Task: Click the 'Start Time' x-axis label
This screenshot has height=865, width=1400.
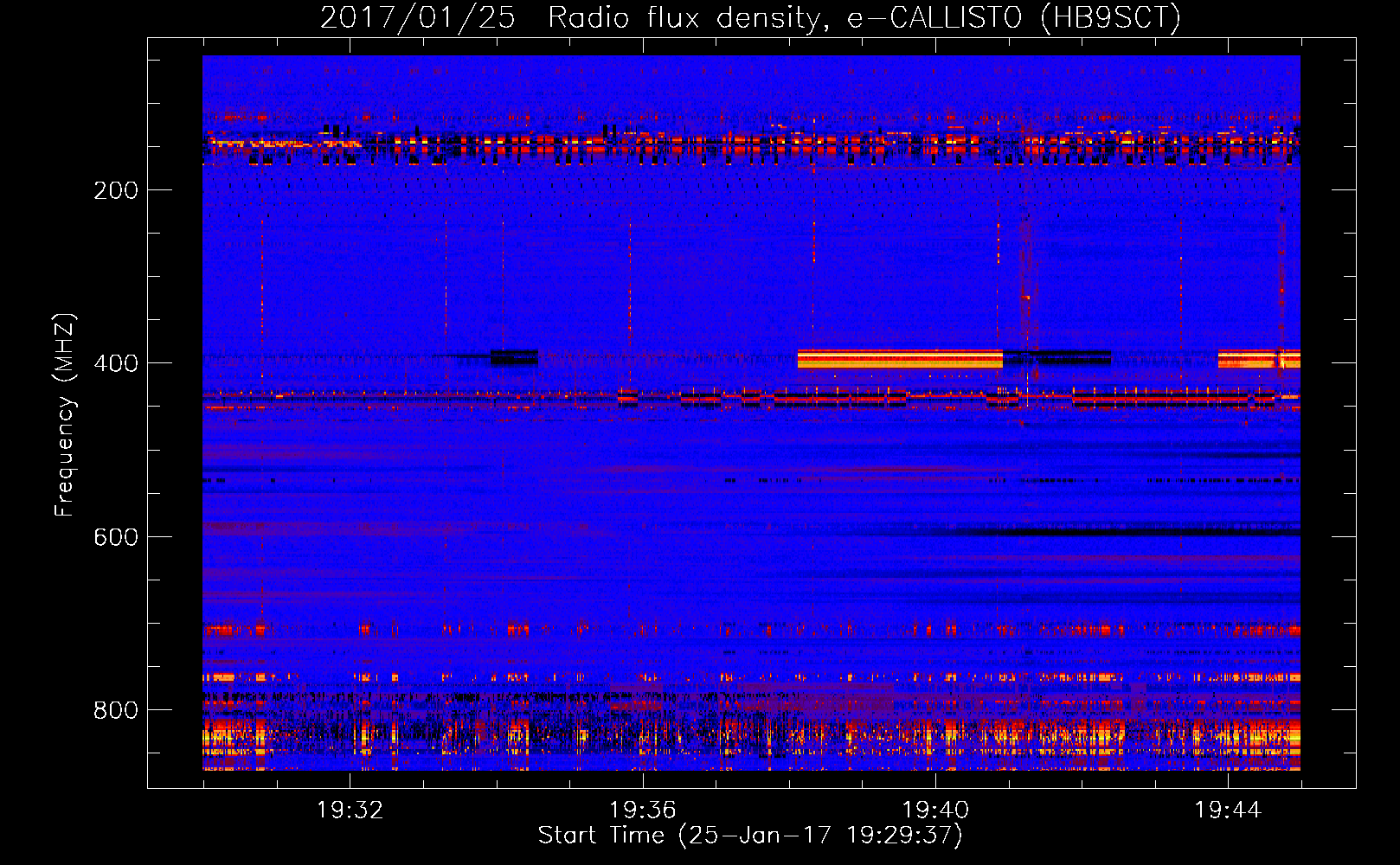Action: coord(750,836)
